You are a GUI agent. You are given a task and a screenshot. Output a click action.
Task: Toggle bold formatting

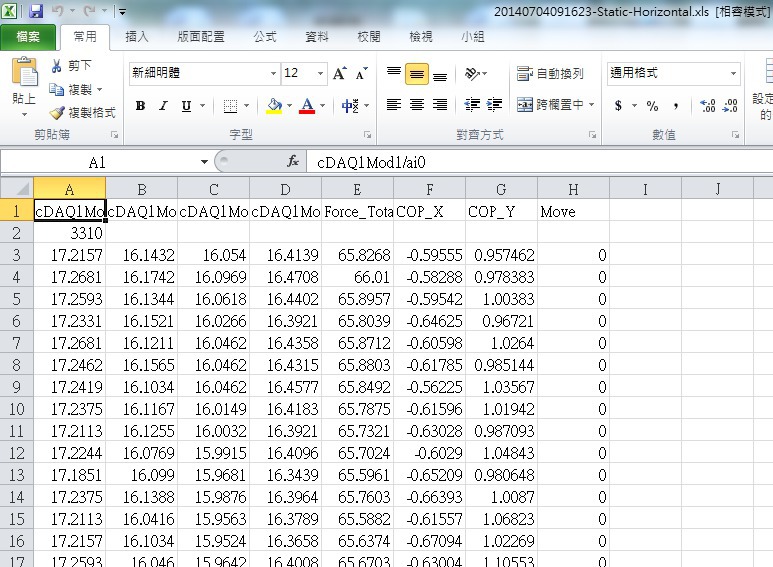click(x=140, y=106)
